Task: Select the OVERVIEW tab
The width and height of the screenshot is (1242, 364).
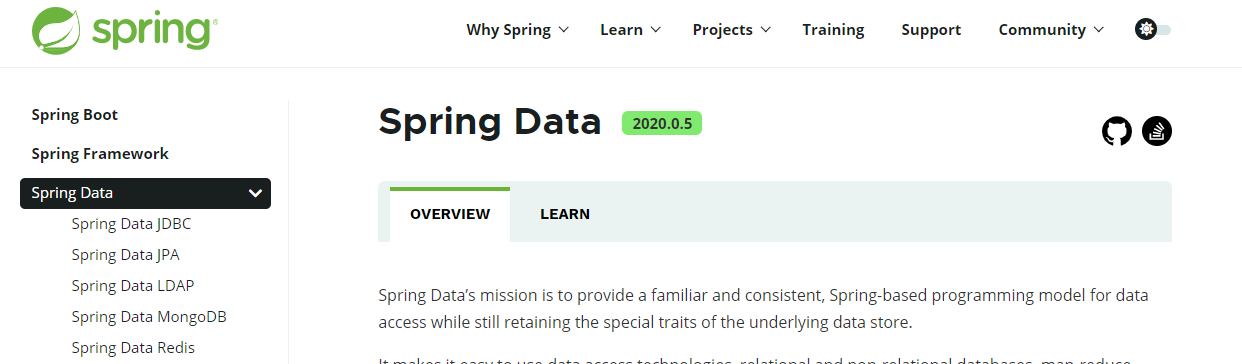Action: point(450,214)
